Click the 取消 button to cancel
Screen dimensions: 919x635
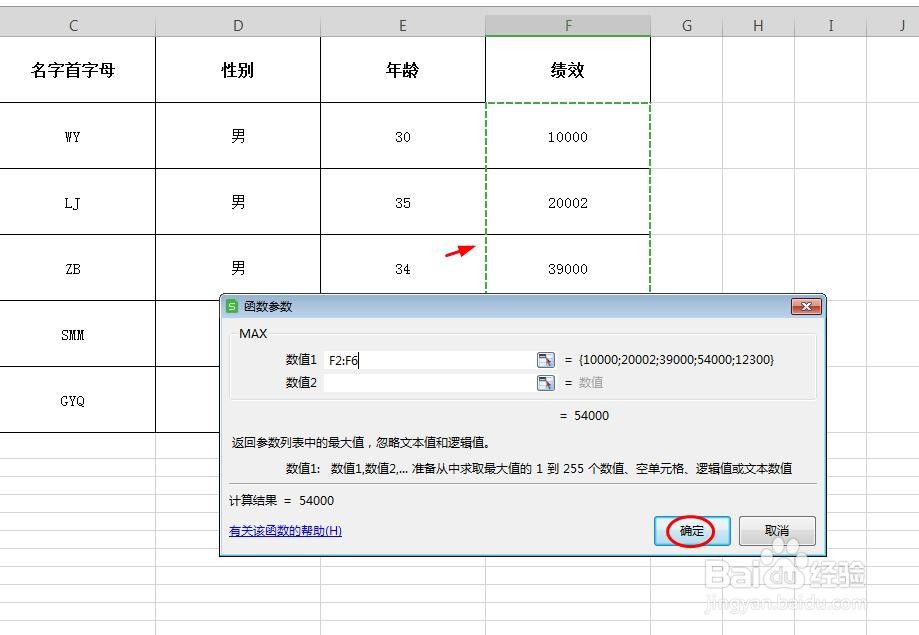pos(778,531)
